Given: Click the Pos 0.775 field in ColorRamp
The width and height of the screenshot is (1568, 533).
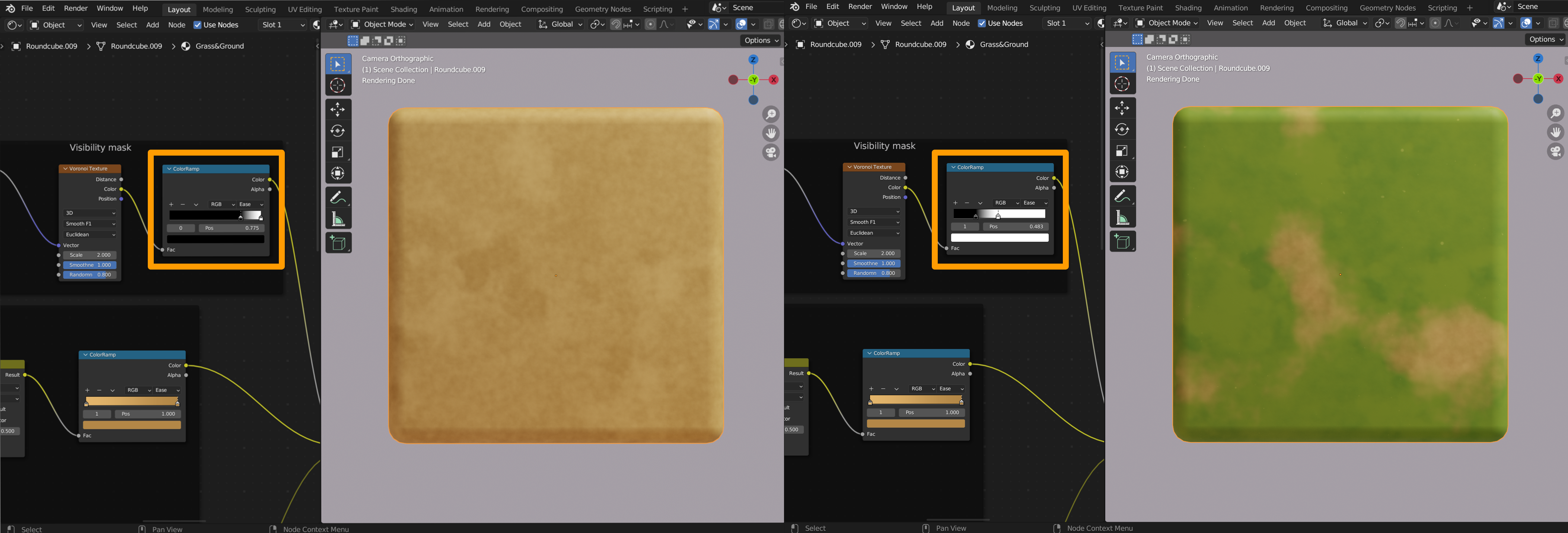Looking at the screenshot, I should pyautogui.click(x=231, y=228).
